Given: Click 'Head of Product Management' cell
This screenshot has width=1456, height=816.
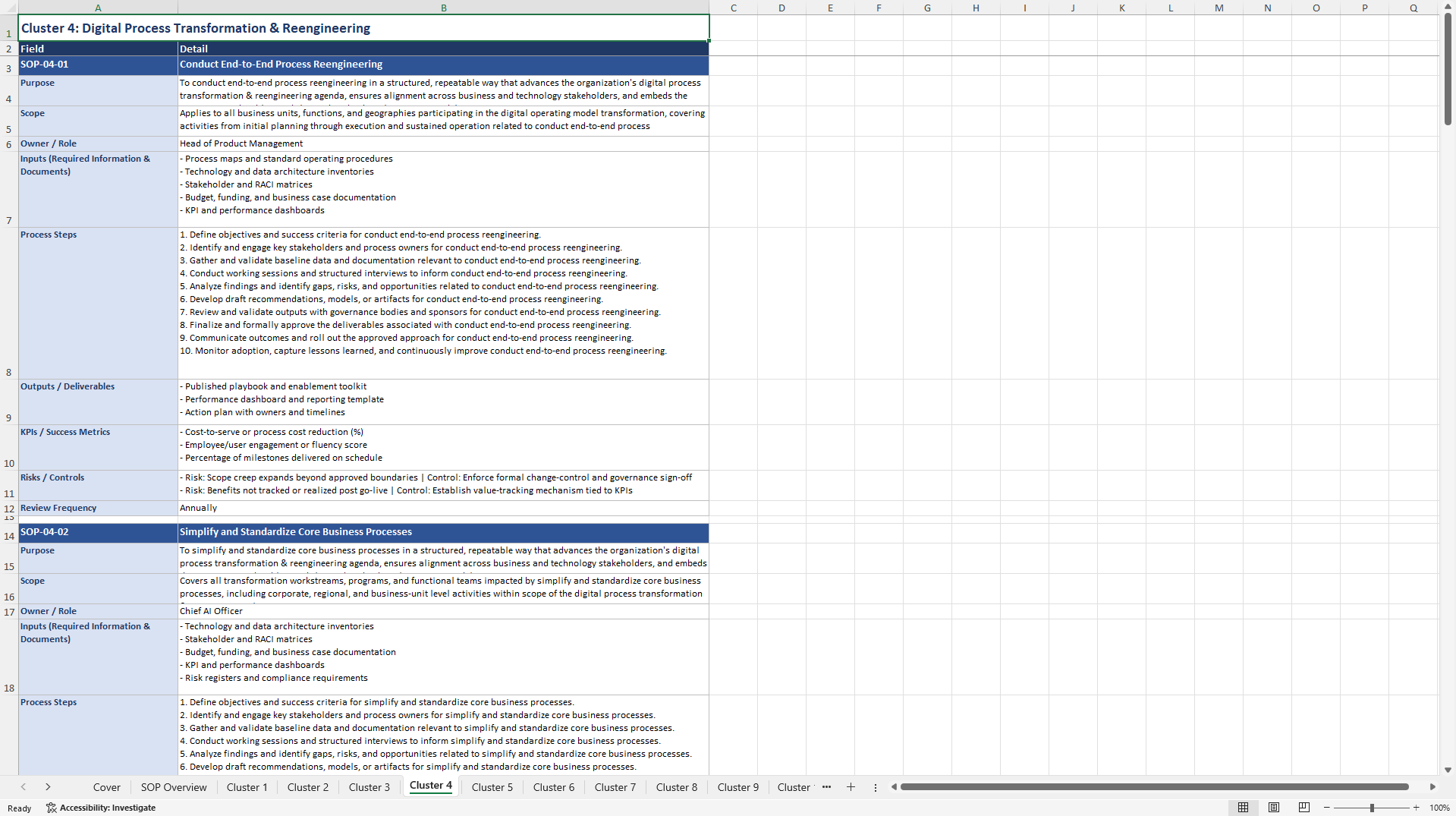Looking at the screenshot, I should pyautogui.click(x=444, y=143).
